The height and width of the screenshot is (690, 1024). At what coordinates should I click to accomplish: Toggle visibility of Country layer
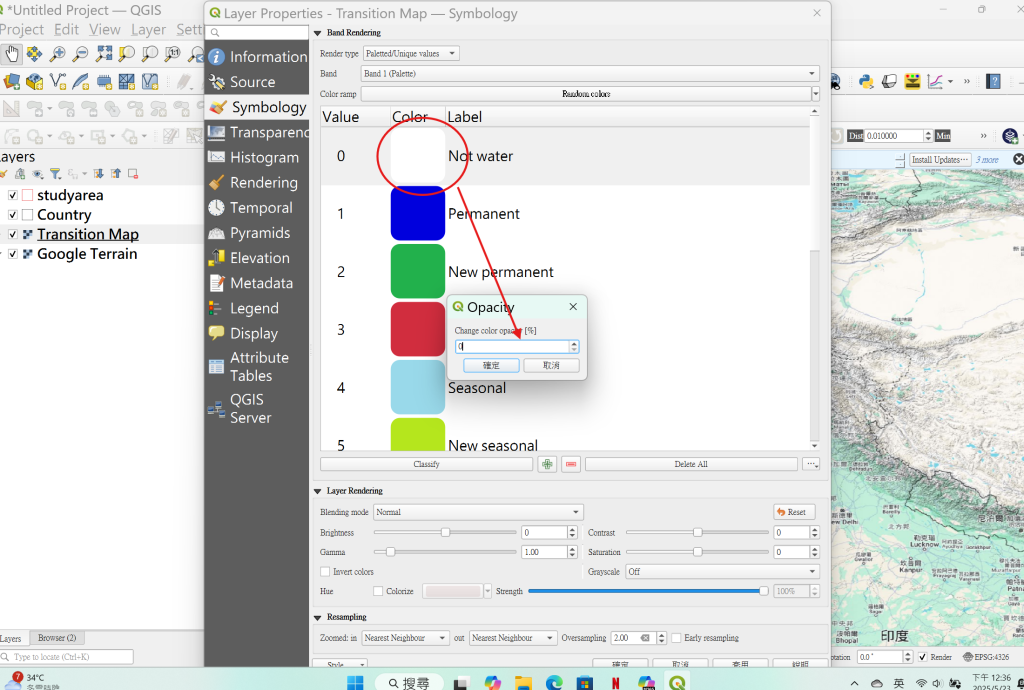(12, 215)
